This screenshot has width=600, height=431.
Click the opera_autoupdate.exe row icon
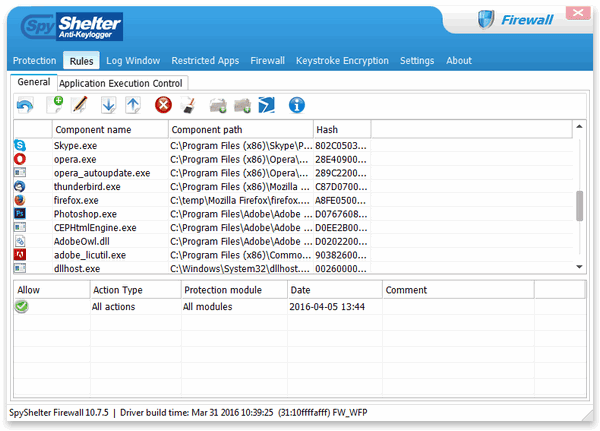[x=20, y=173]
